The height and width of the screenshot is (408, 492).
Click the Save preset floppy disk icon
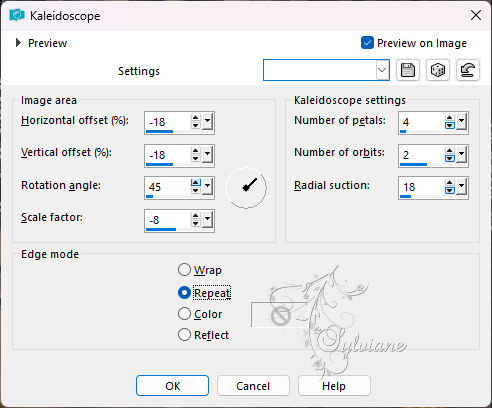click(408, 70)
